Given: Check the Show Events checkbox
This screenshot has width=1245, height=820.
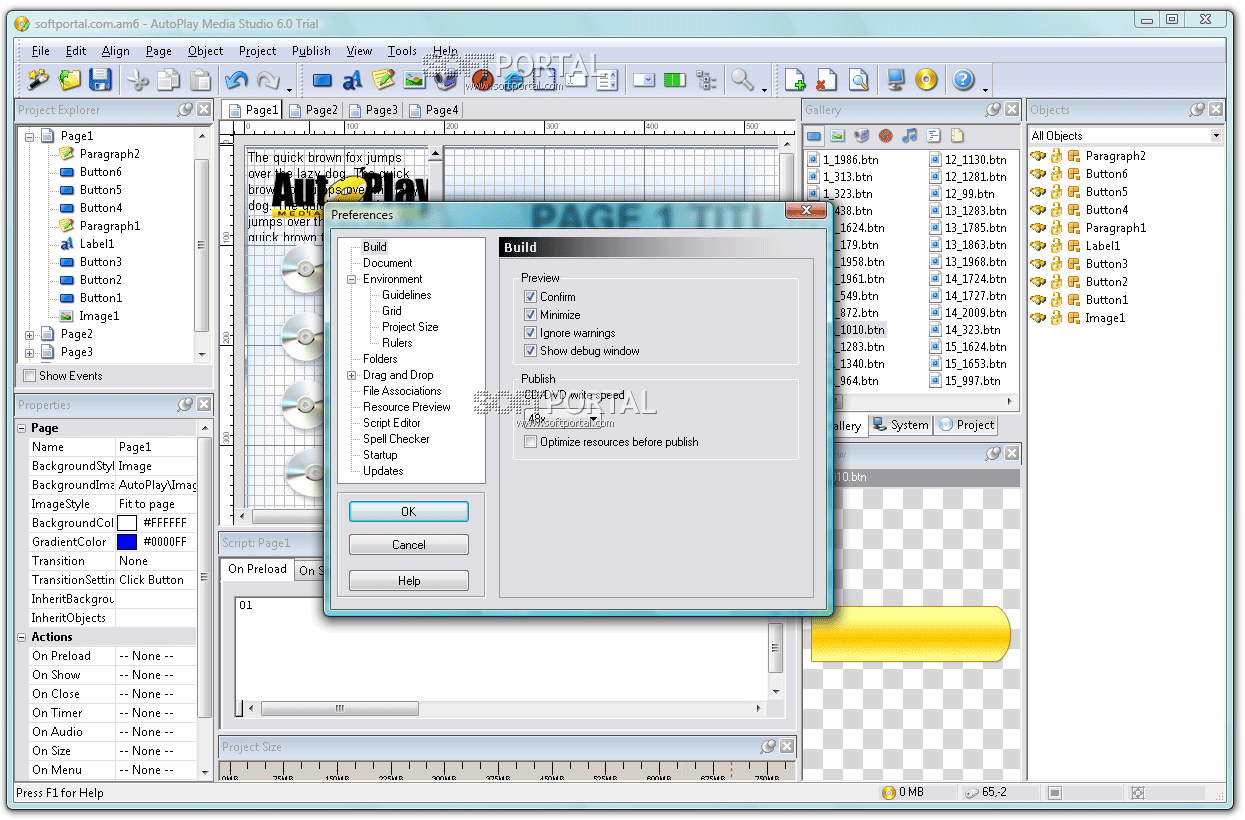Looking at the screenshot, I should coord(30,376).
